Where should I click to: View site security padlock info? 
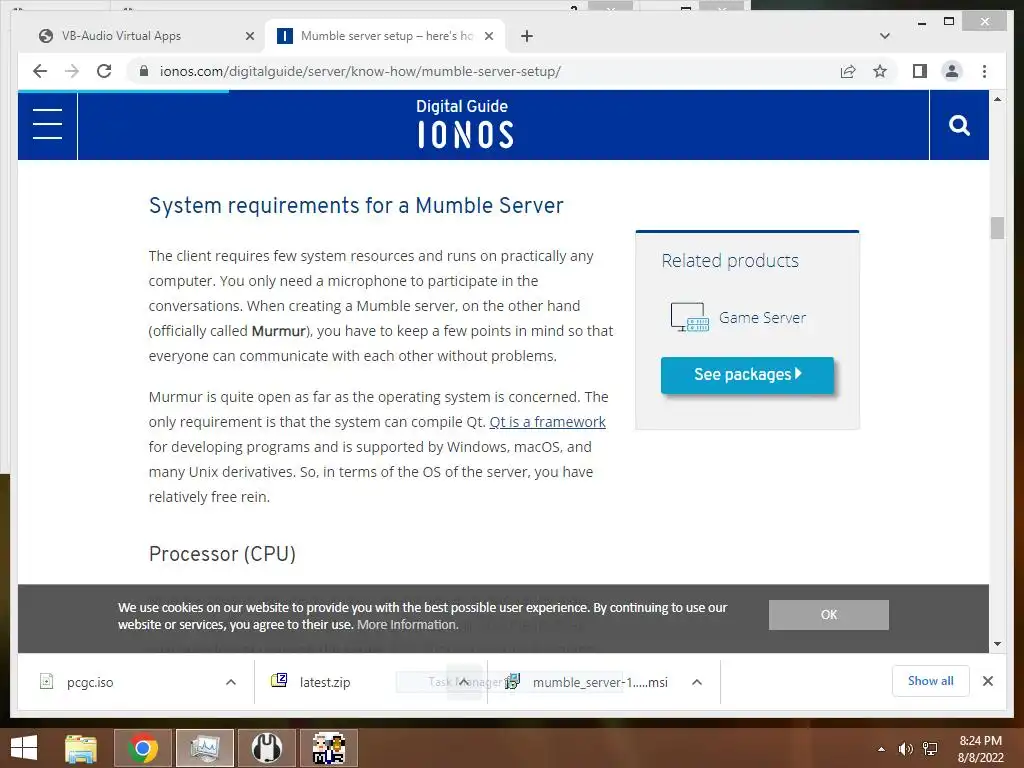coord(144,71)
